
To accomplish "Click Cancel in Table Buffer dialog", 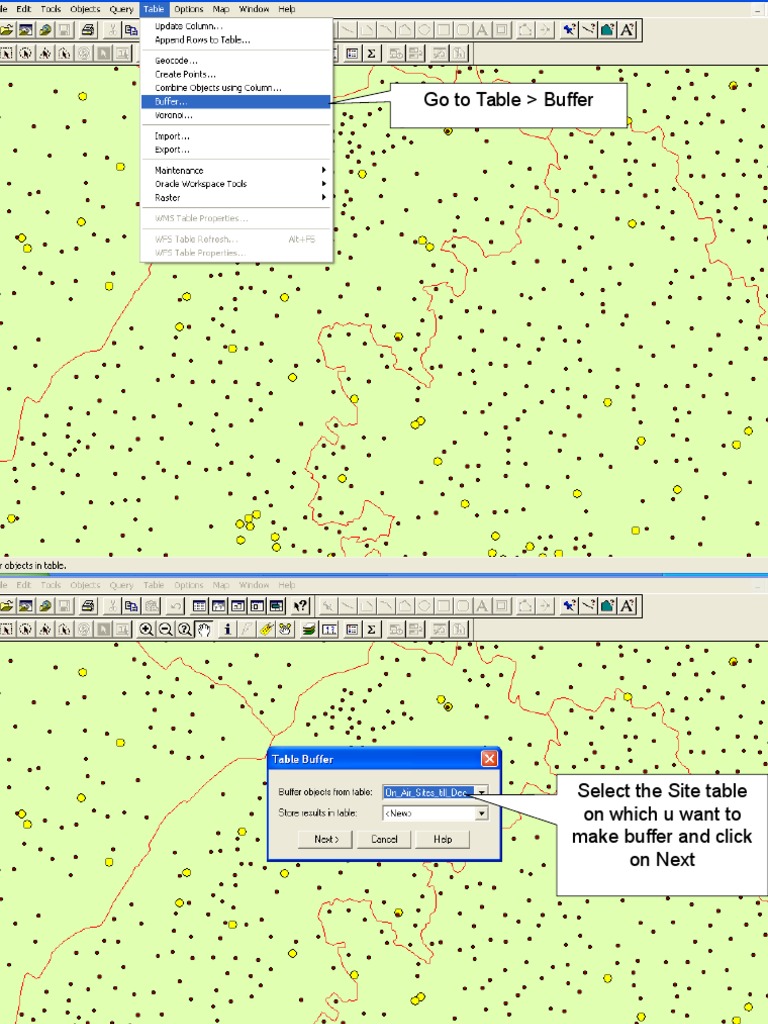I will (384, 839).
